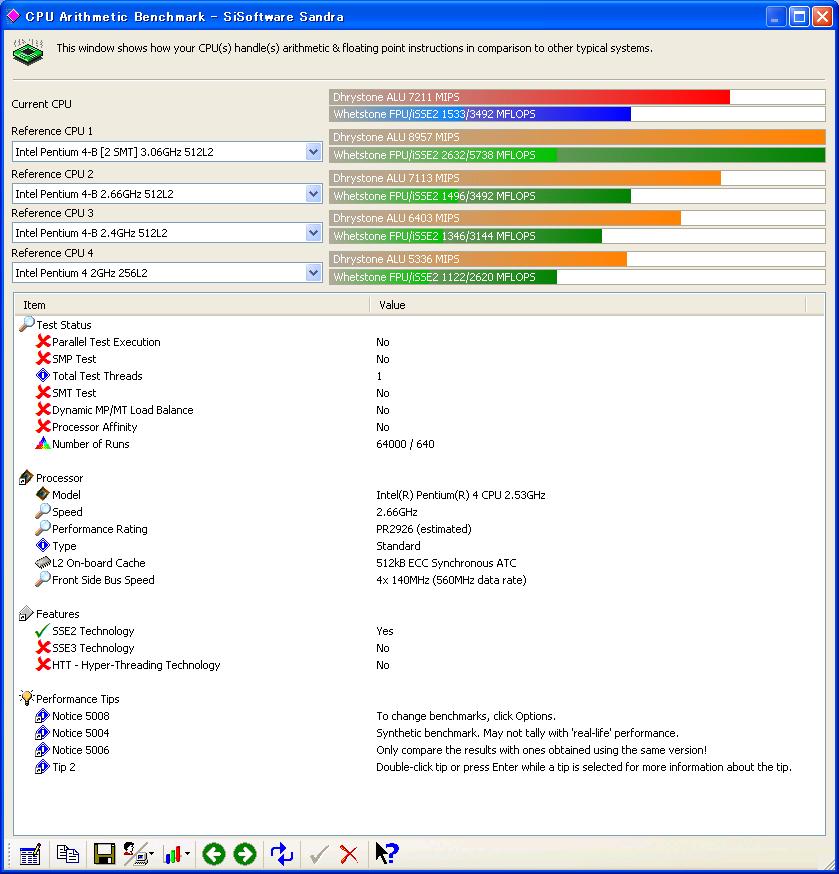Open the Reference CPU 4 dropdown
The height and width of the screenshot is (874, 839).
click(x=313, y=273)
